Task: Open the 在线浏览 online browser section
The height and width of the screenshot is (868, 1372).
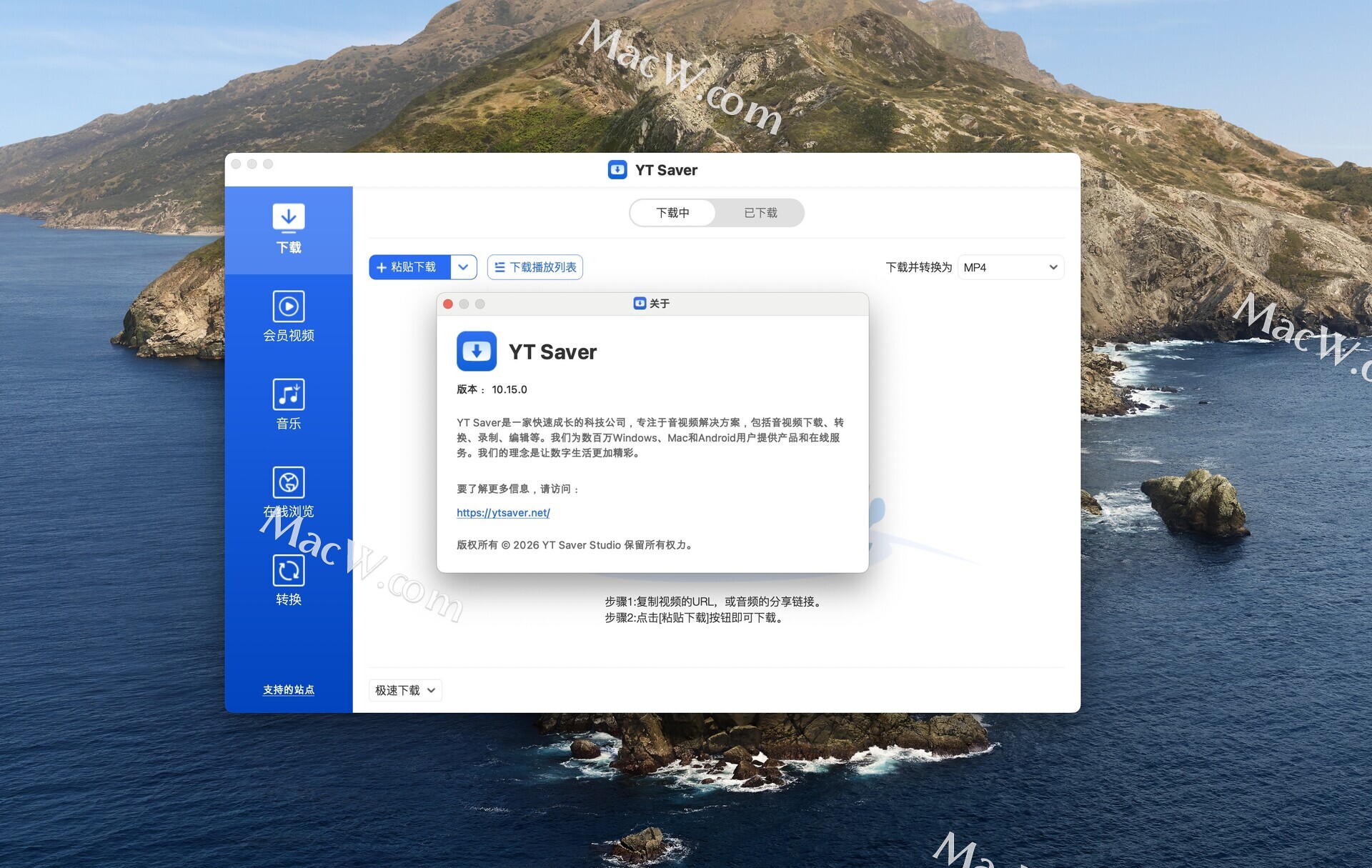Action: pos(289,492)
